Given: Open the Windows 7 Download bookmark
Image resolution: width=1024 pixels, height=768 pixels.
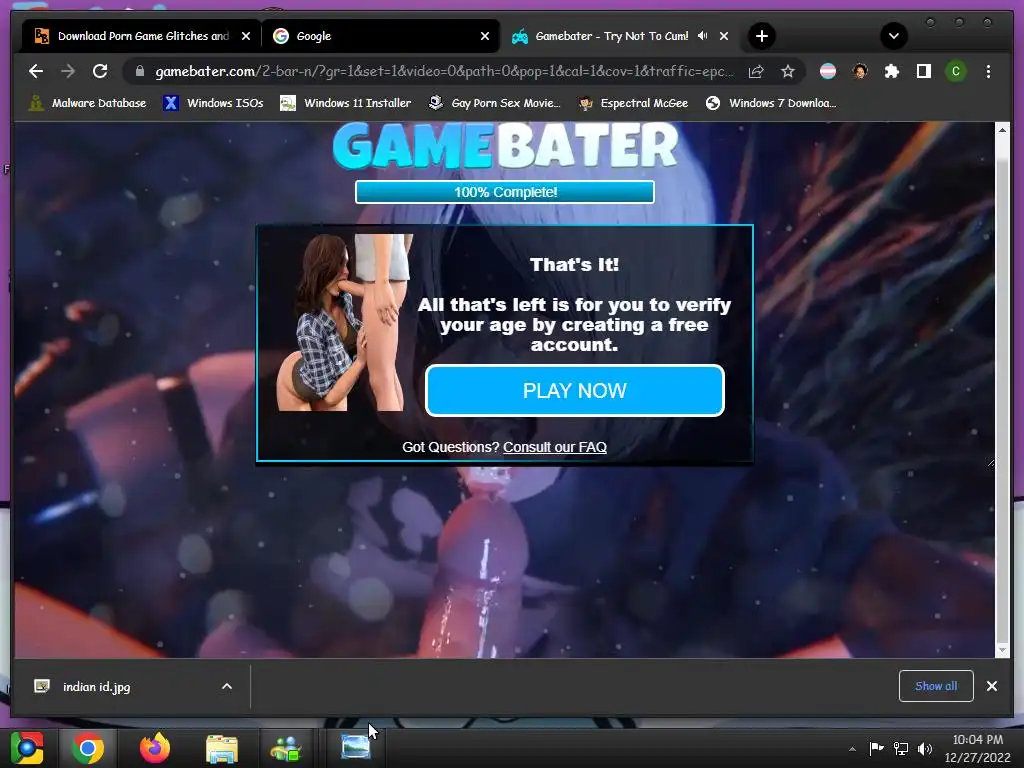Looking at the screenshot, I should point(771,103).
